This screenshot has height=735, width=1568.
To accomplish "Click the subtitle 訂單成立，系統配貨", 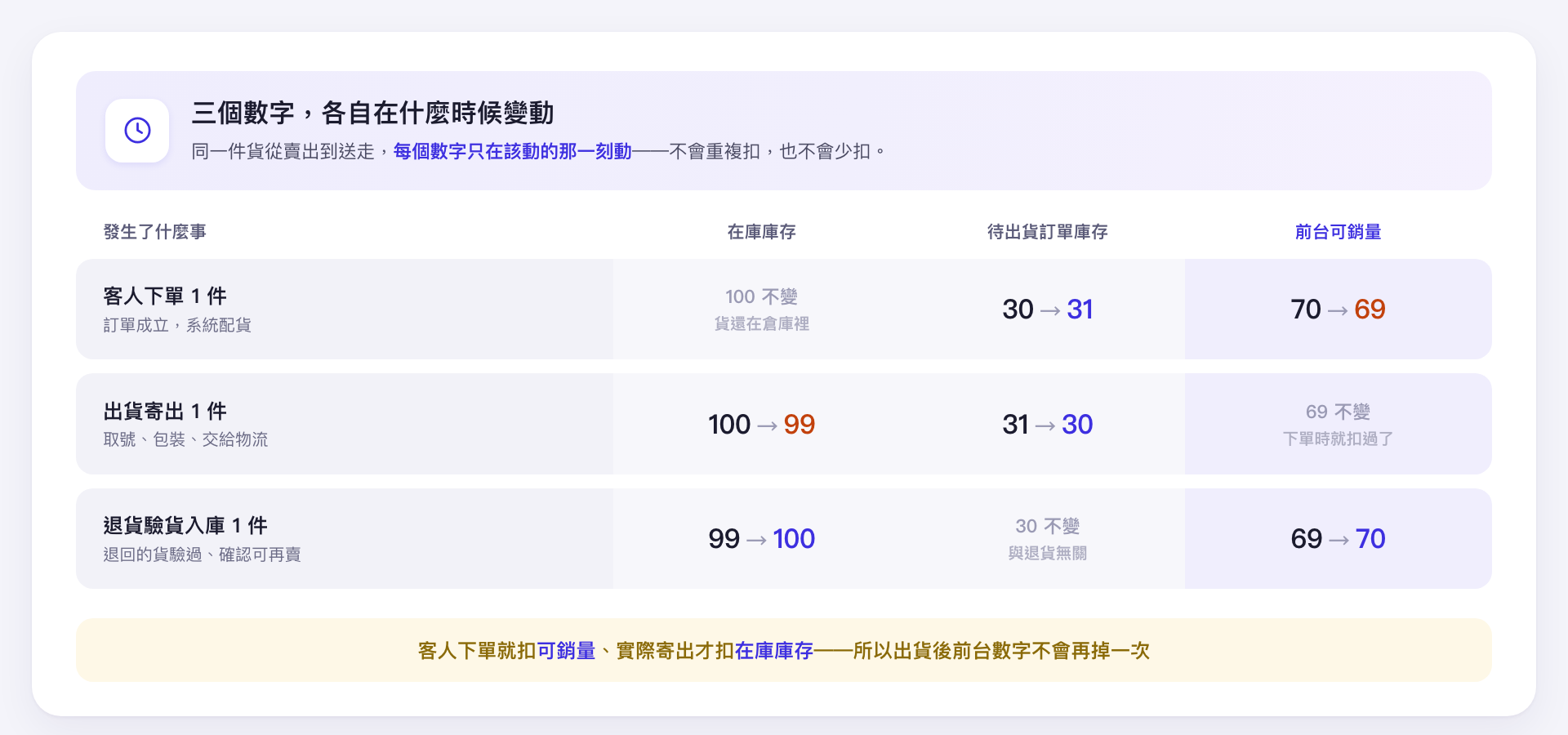I will click(x=177, y=325).
